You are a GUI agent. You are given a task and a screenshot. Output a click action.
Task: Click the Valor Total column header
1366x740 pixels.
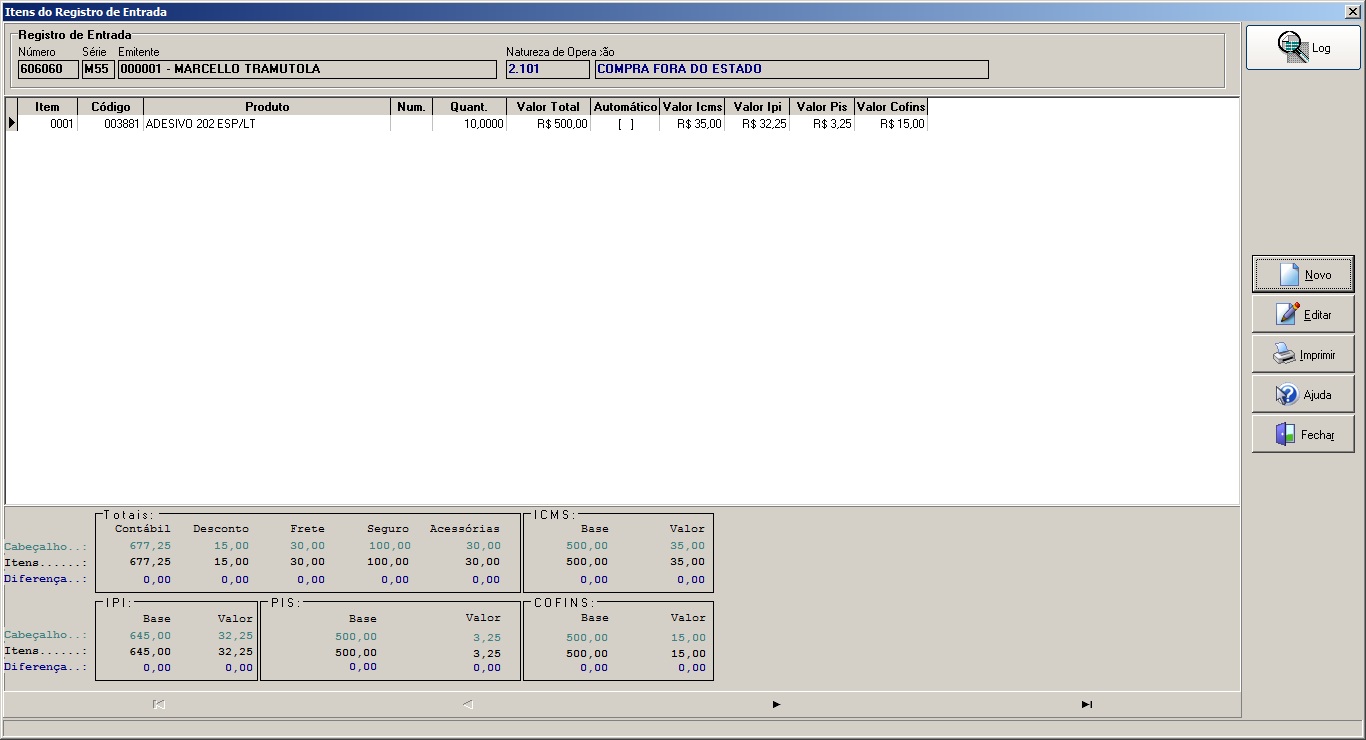point(548,107)
